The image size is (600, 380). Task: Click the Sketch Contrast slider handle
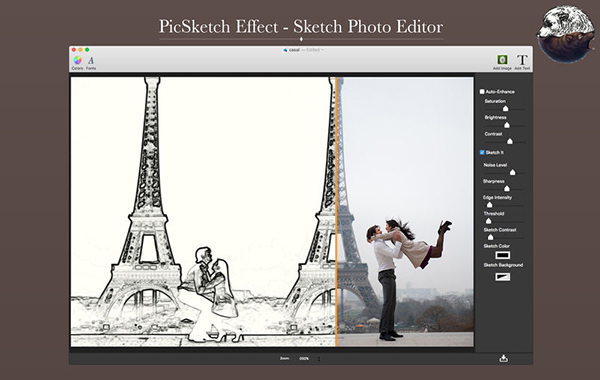490,237
